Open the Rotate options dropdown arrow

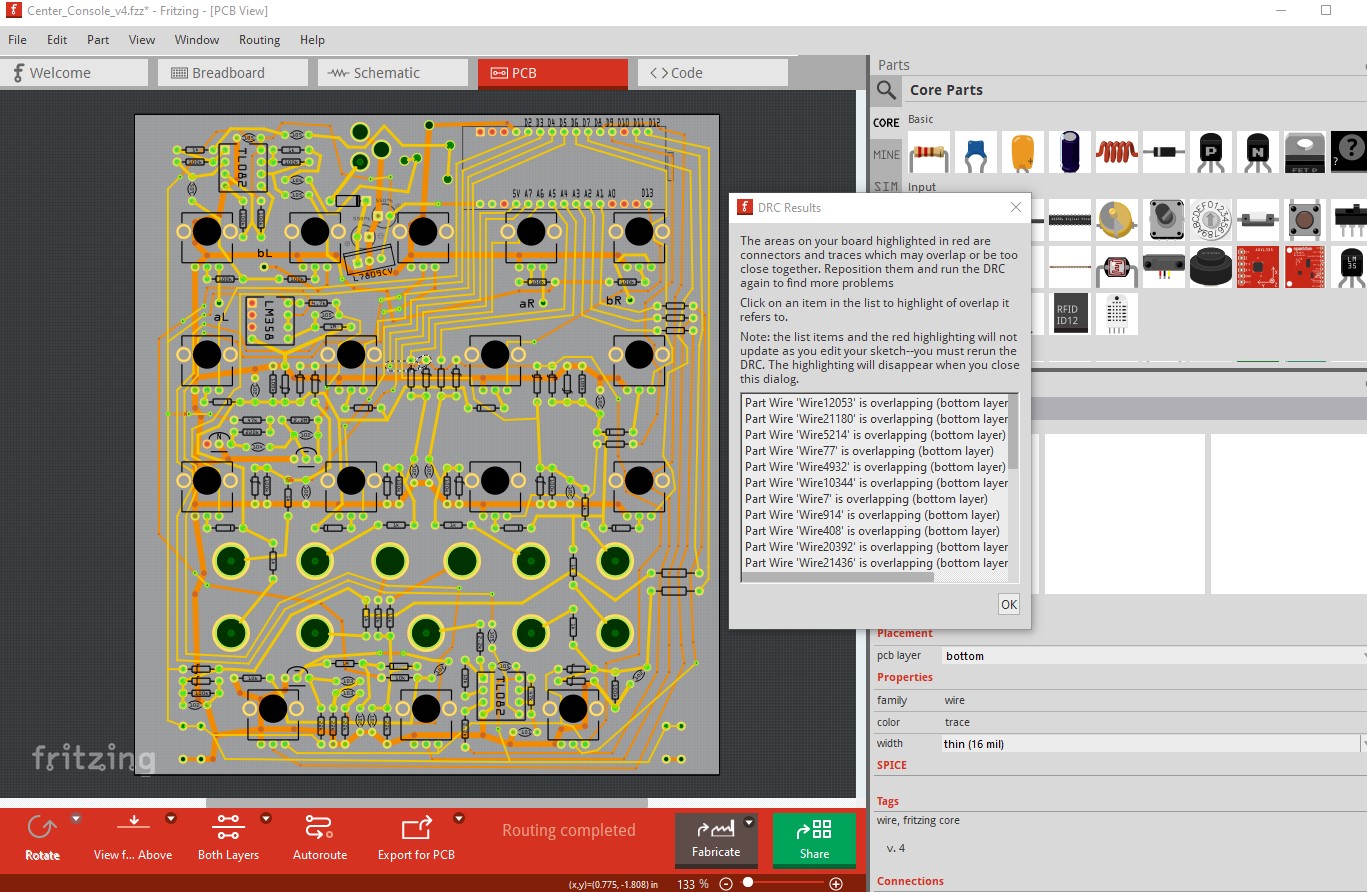tap(75, 819)
